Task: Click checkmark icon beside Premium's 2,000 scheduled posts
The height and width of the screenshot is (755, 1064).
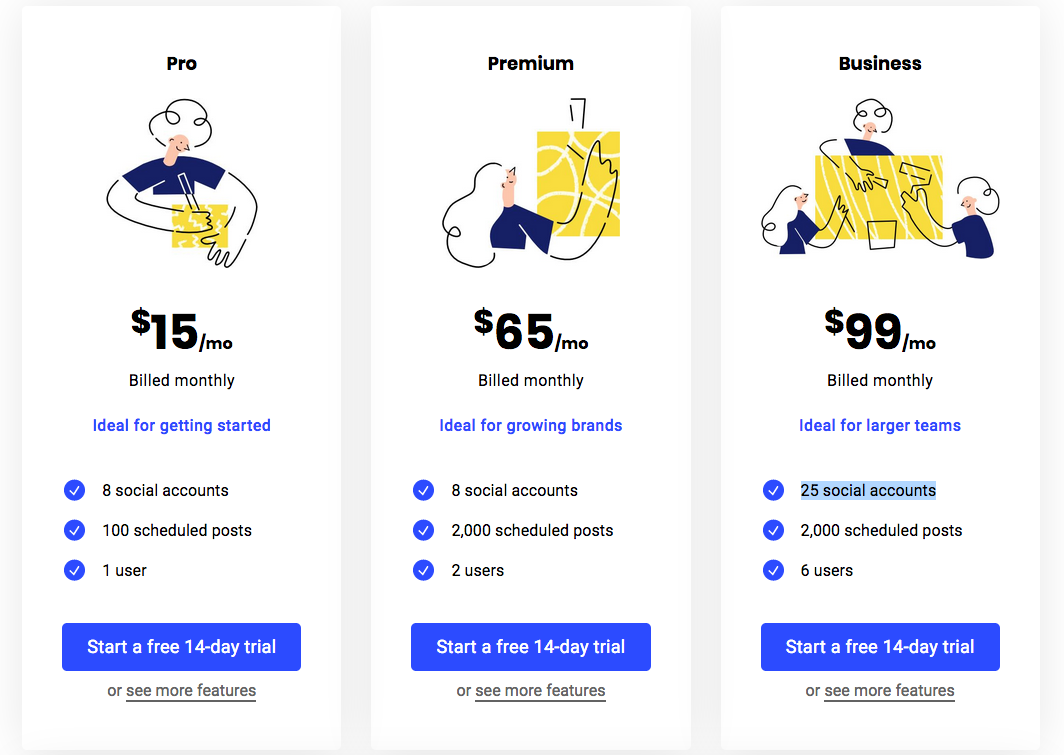Action: [x=423, y=530]
